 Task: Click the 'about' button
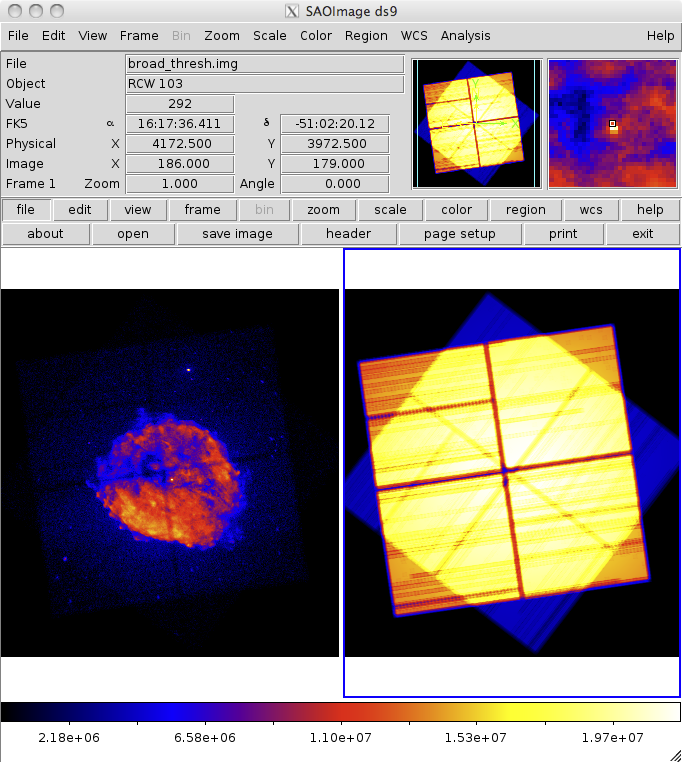click(45, 234)
